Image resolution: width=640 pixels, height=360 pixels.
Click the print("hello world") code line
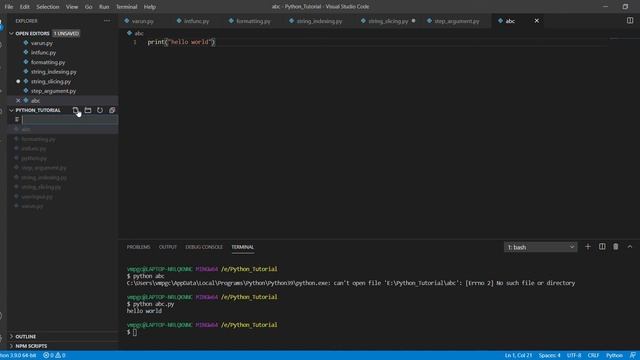181,42
